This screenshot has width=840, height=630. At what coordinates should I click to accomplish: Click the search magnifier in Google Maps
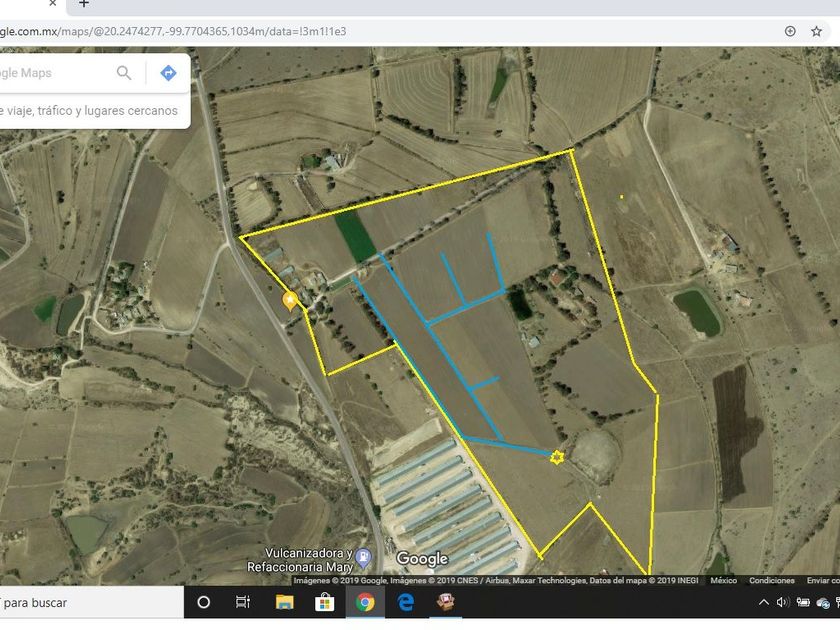coord(124,73)
